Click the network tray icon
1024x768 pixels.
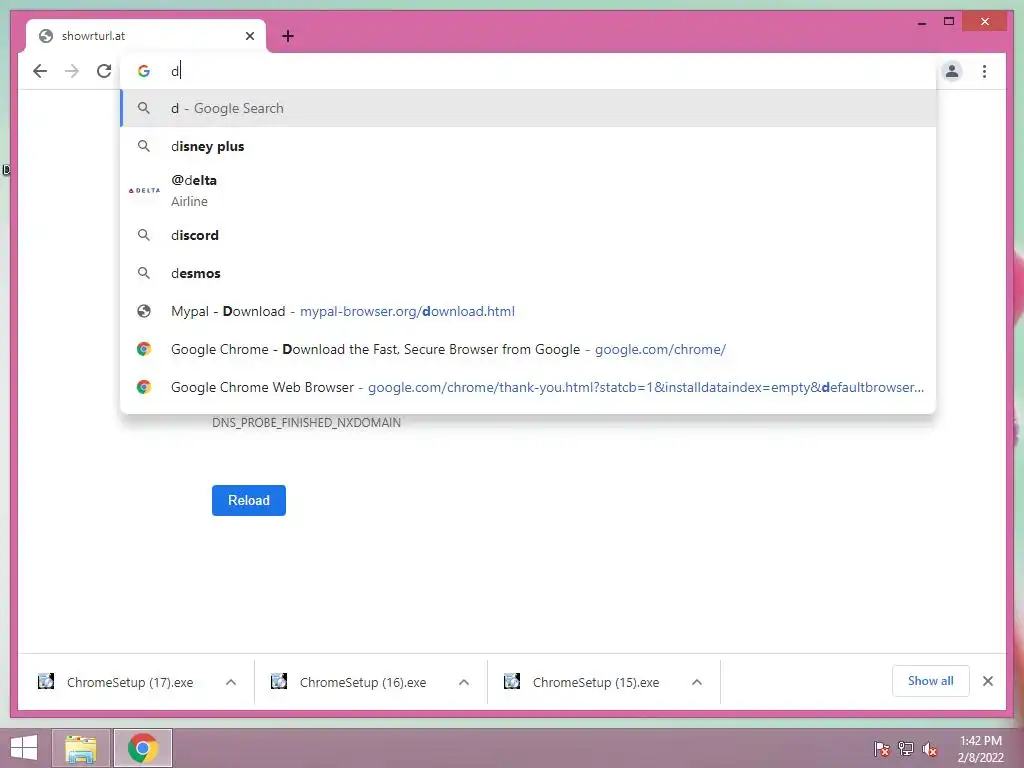point(906,748)
